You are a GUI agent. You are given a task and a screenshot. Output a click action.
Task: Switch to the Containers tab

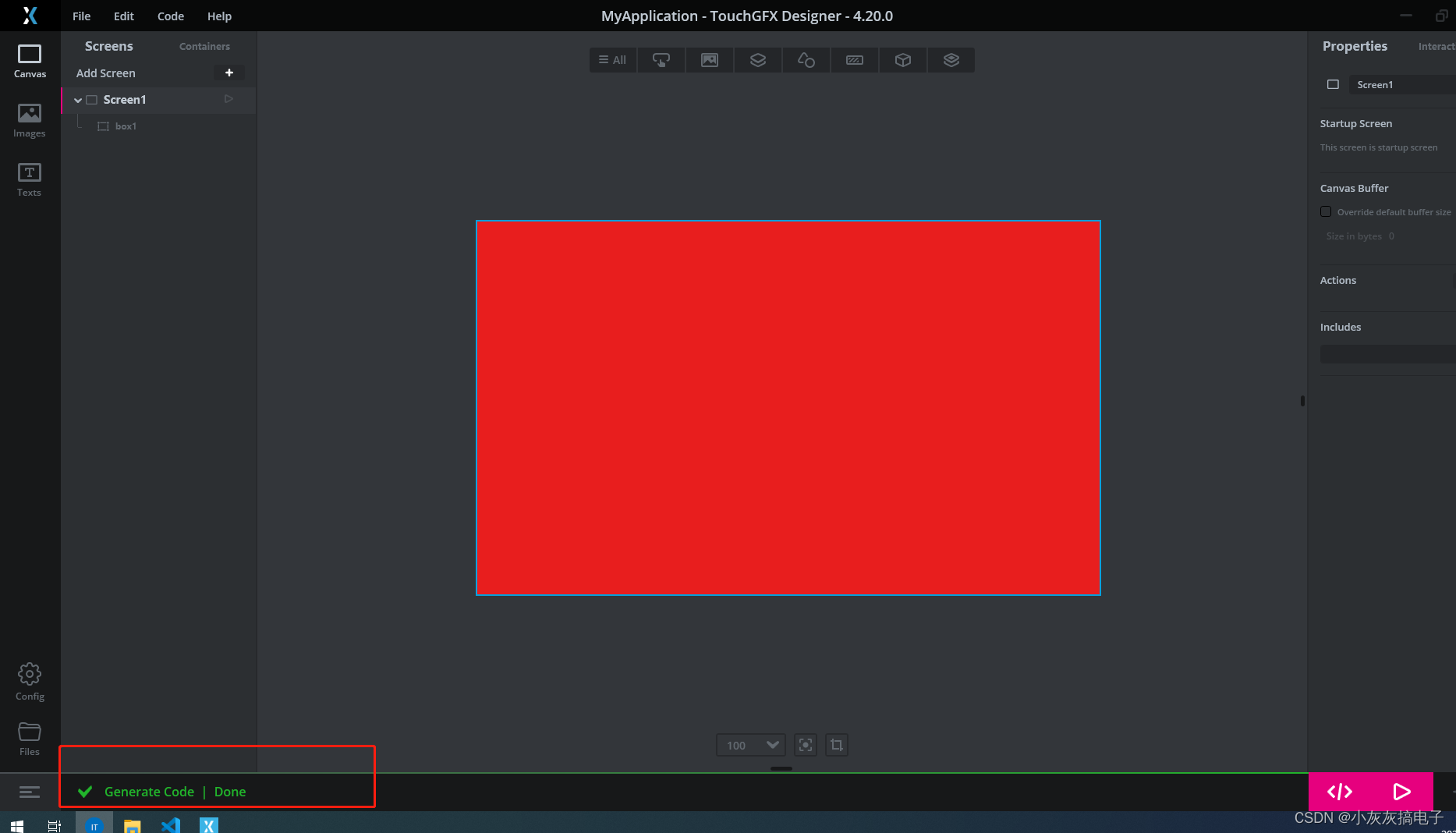(204, 47)
